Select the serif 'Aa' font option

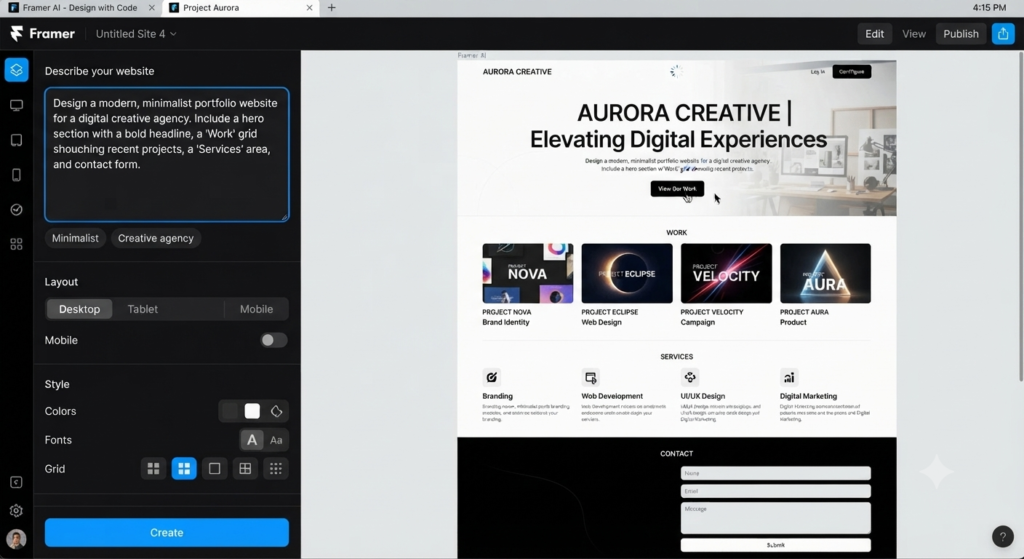click(x=276, y=440)
